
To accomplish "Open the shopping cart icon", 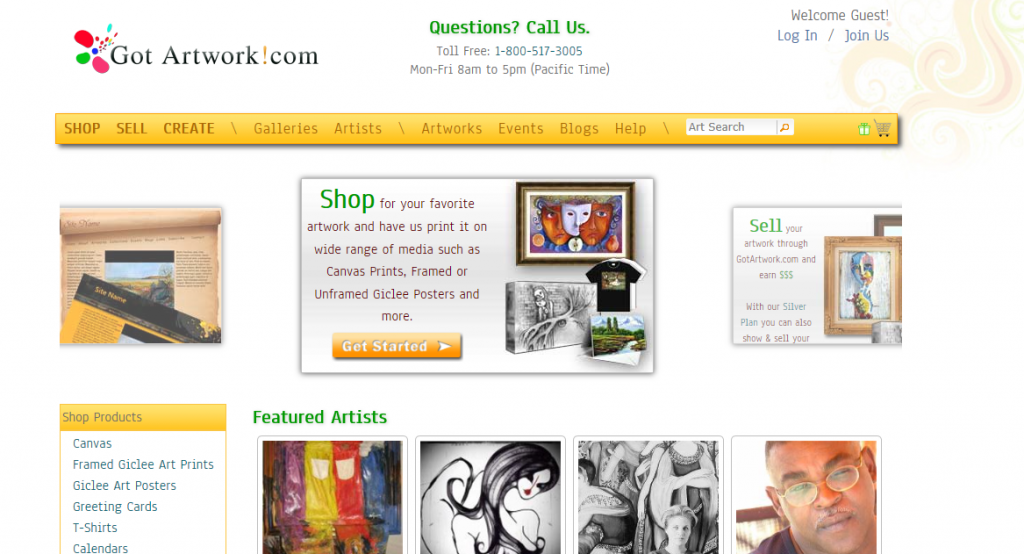I will tap(882, 128).
